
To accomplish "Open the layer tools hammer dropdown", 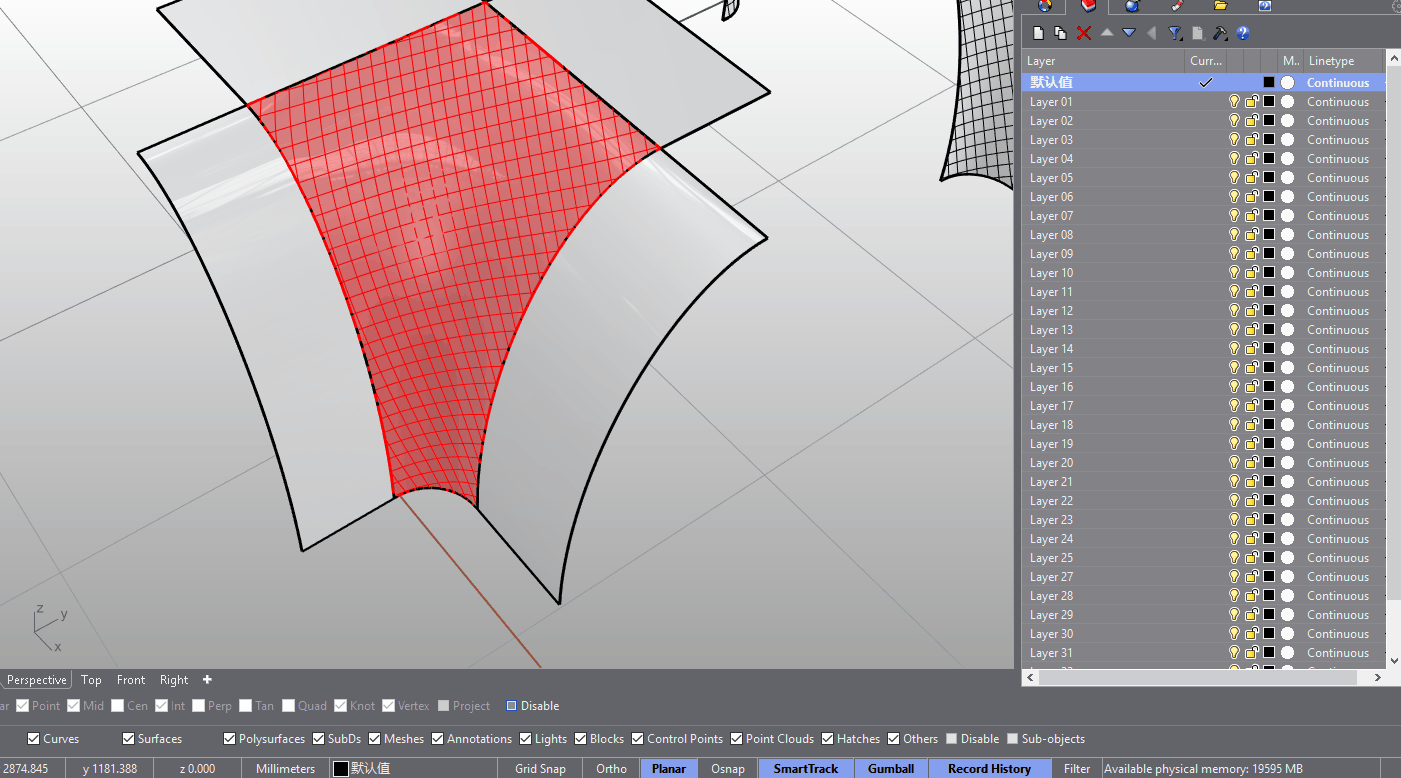I will (x=1220, y=33).
